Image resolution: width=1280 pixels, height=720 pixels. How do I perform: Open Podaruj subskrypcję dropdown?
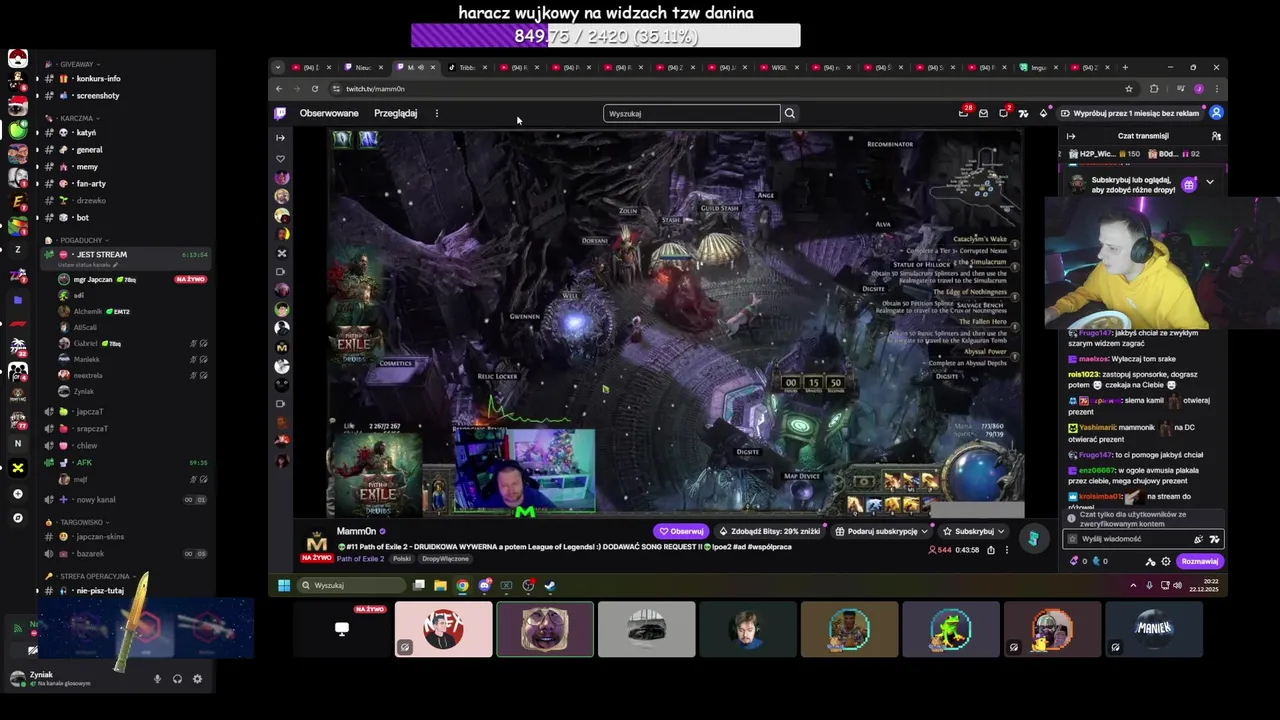tap(884, 531)
